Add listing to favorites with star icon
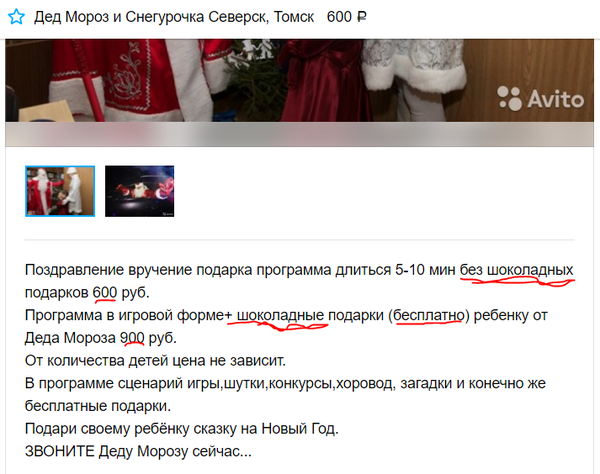Screen dimensions: 600x474 [x=16, y=17]
